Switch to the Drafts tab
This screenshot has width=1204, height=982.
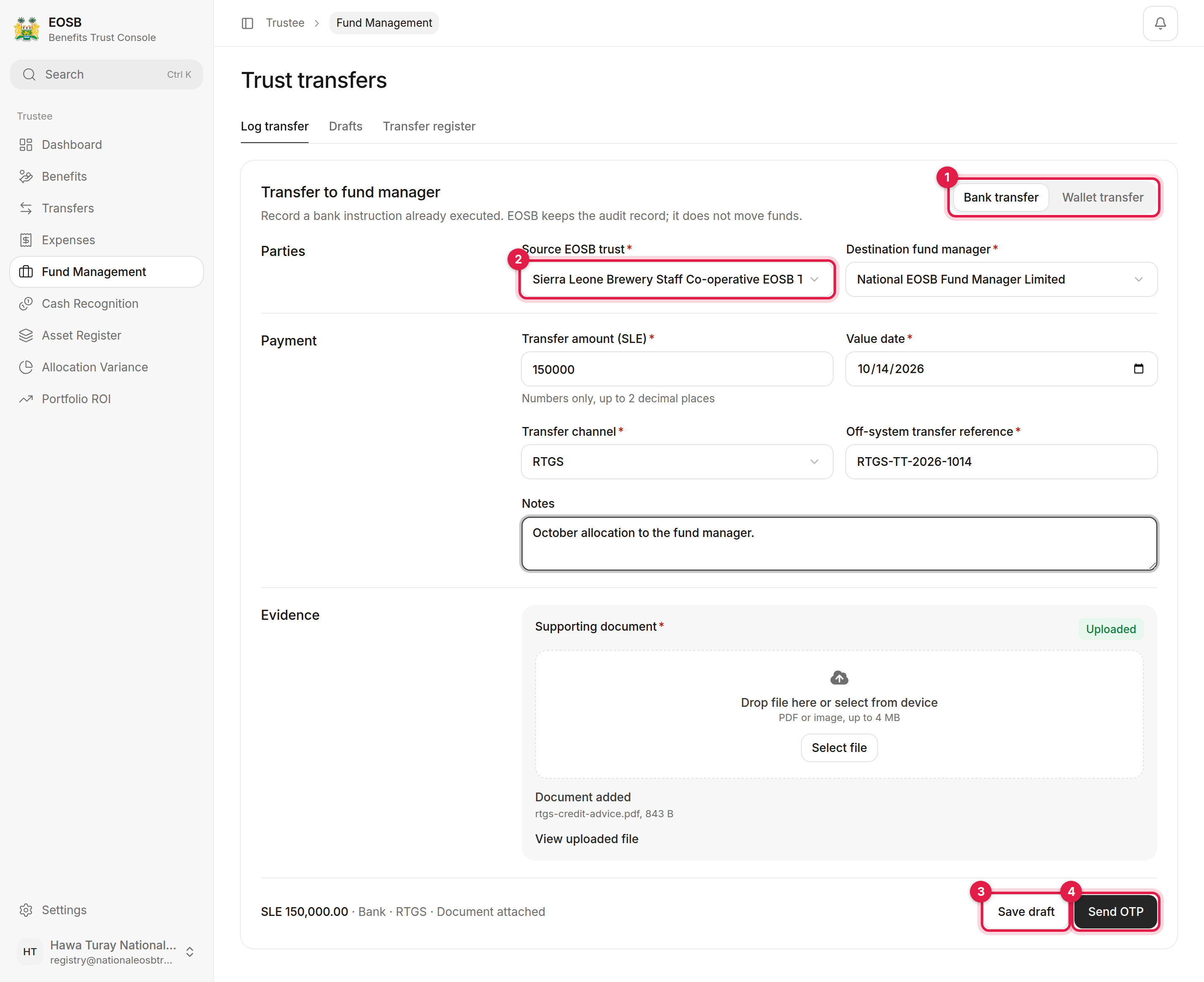click(x=346, y=126)
